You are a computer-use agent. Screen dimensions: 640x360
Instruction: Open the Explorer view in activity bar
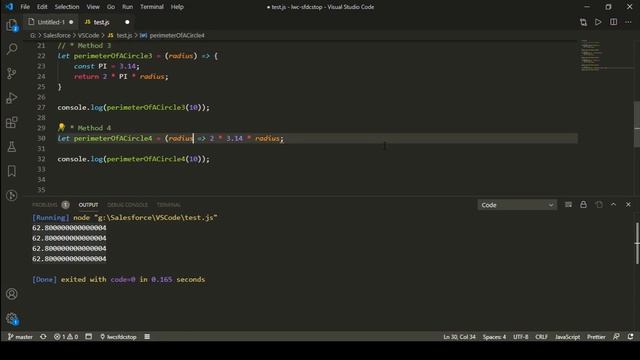click(12, 25)
